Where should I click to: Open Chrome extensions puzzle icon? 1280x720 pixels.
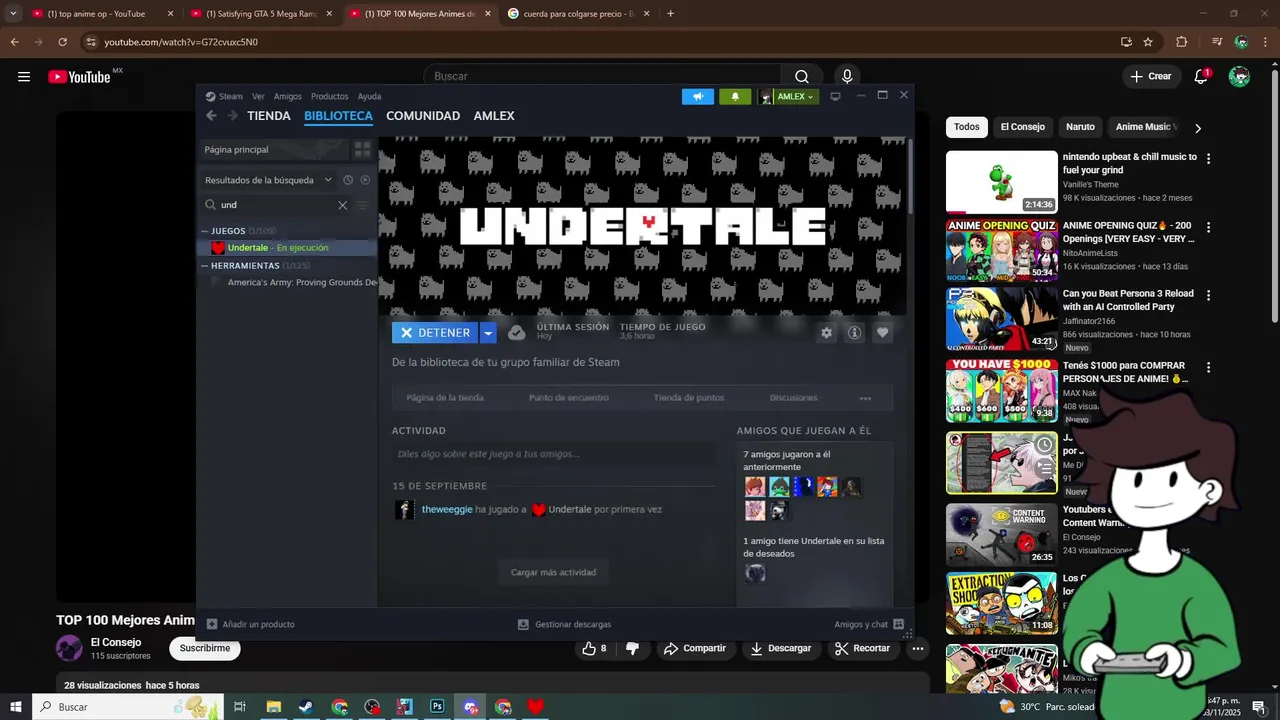(x=1181, y=42)
